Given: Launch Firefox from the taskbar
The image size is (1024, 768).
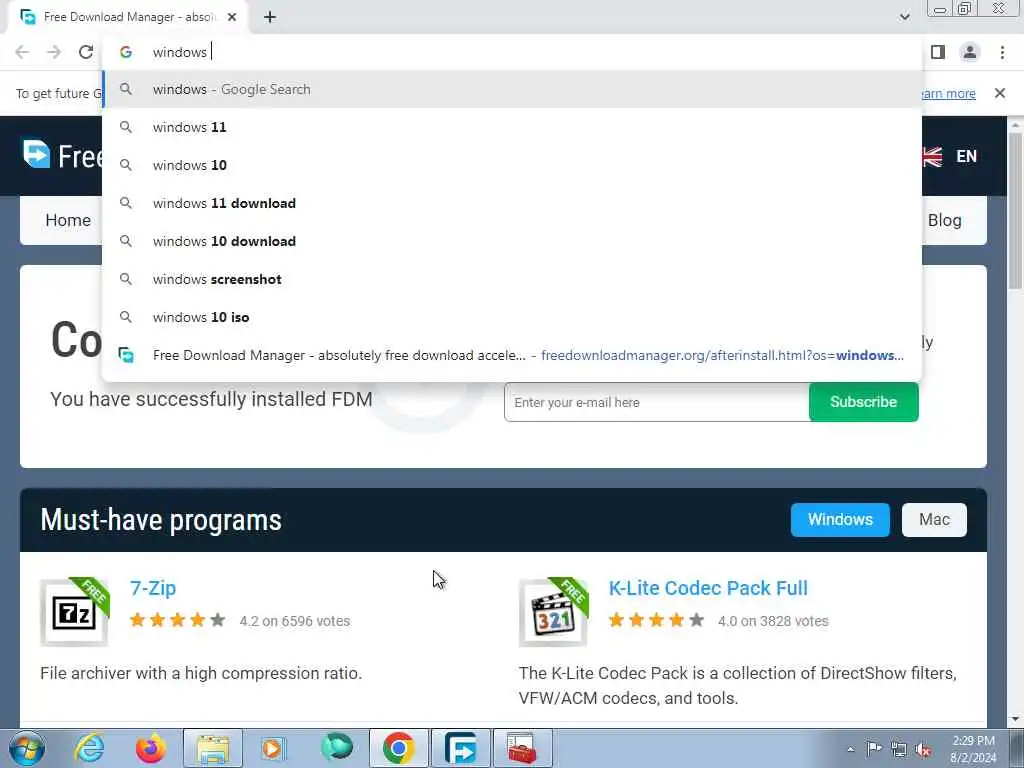Looking at the screenshot, I should pyautogui.click(x=150, y=748).
